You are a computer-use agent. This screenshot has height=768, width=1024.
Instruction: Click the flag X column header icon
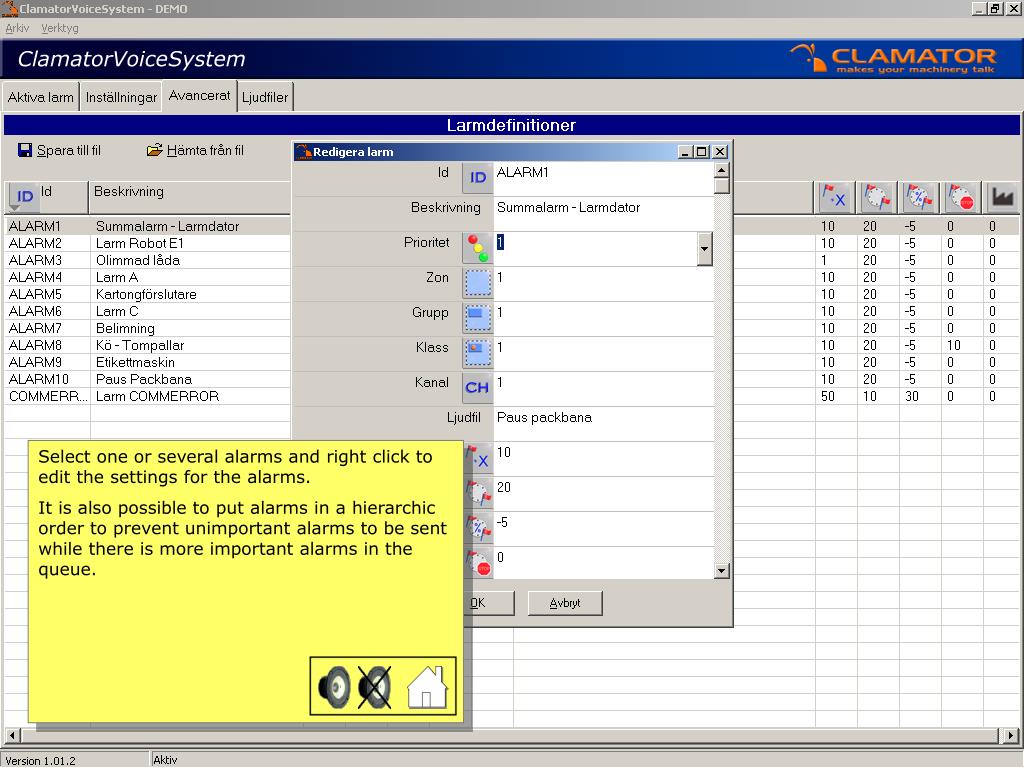click(x=834, y=197)
